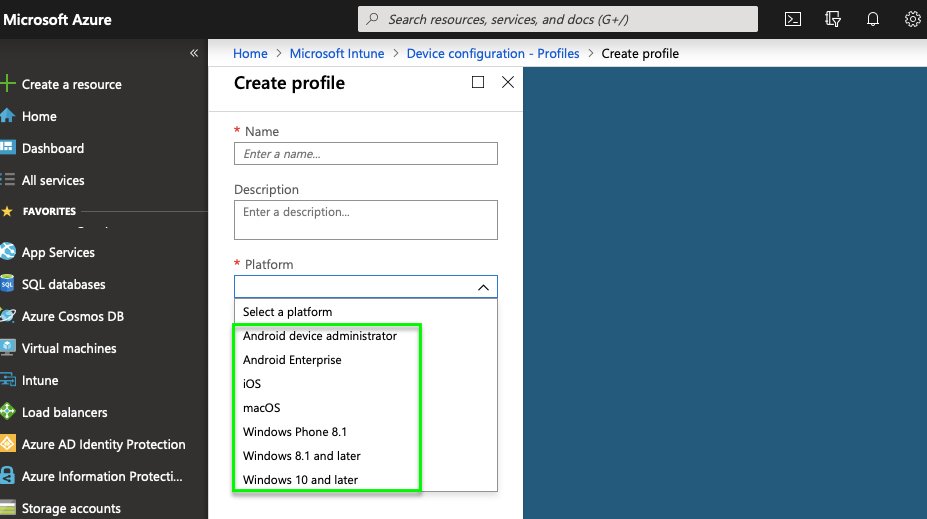
Task: Select Windows 8.1 and later platform
Action: point(365,456)
